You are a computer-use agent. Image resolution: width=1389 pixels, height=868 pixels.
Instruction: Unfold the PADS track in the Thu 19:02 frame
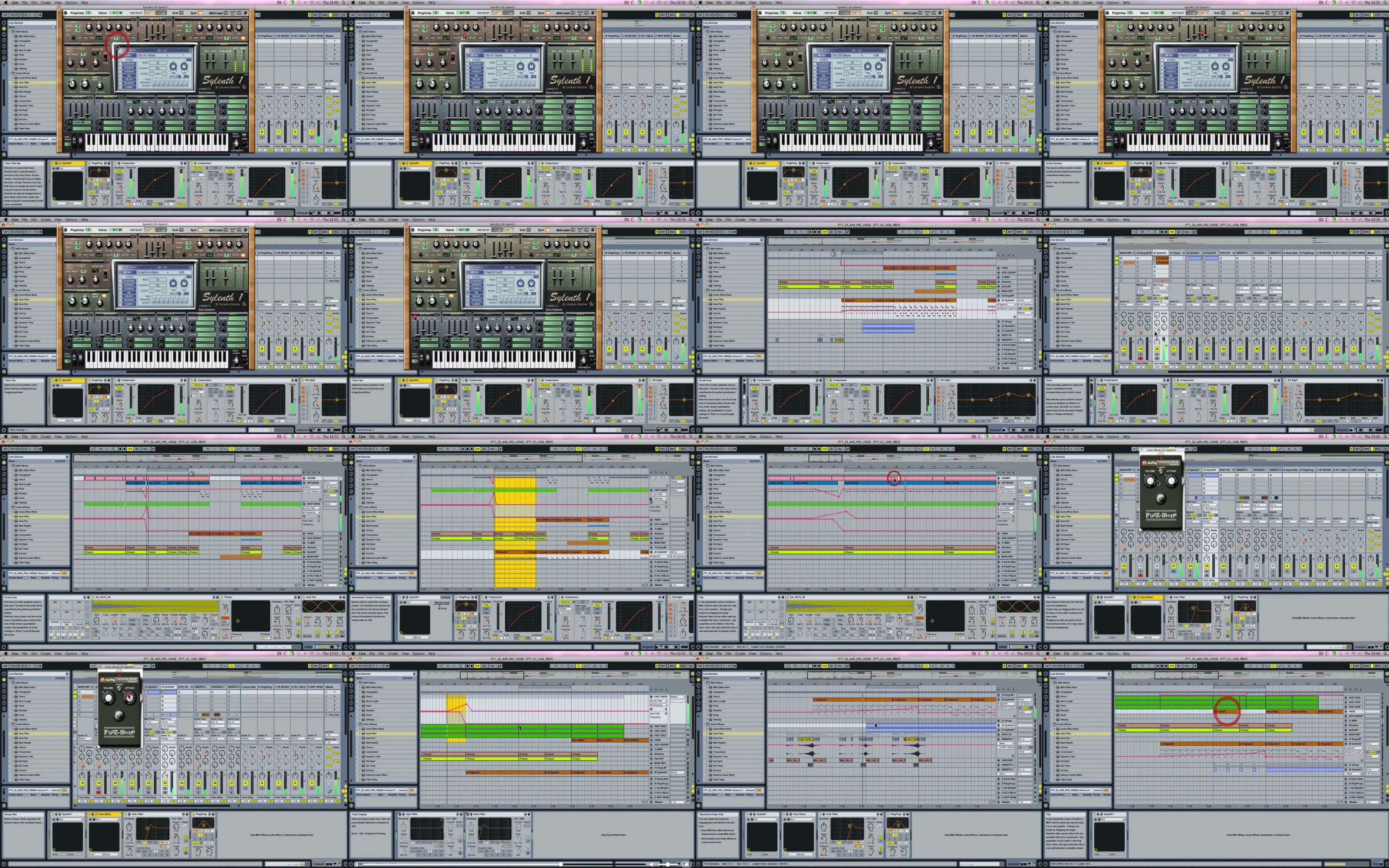[652, 740]
